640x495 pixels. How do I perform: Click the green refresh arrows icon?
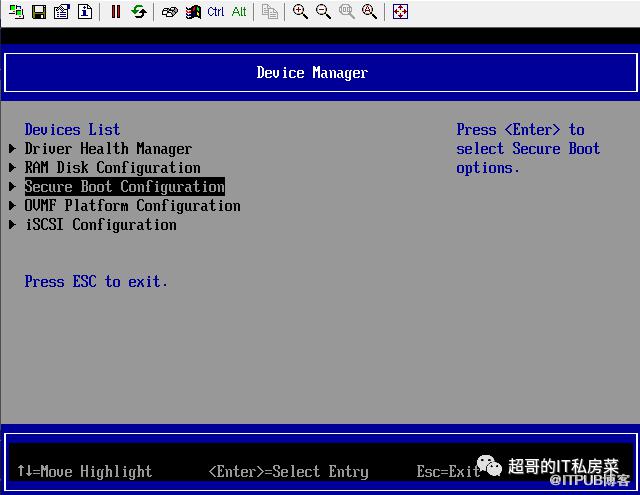tap(139, 12)
